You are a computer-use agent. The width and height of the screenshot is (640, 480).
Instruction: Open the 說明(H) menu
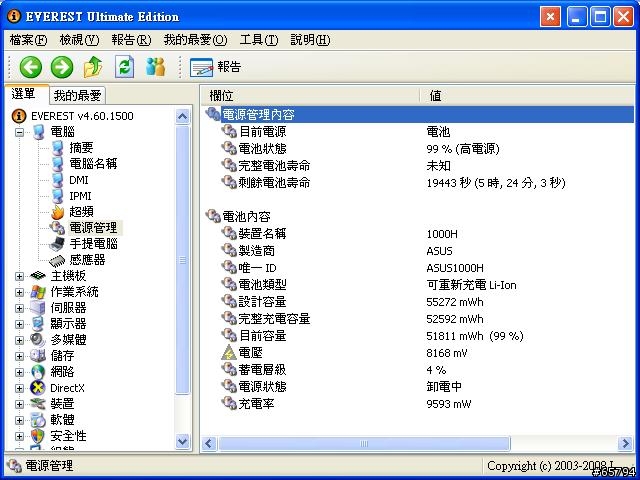pos(310,40)
